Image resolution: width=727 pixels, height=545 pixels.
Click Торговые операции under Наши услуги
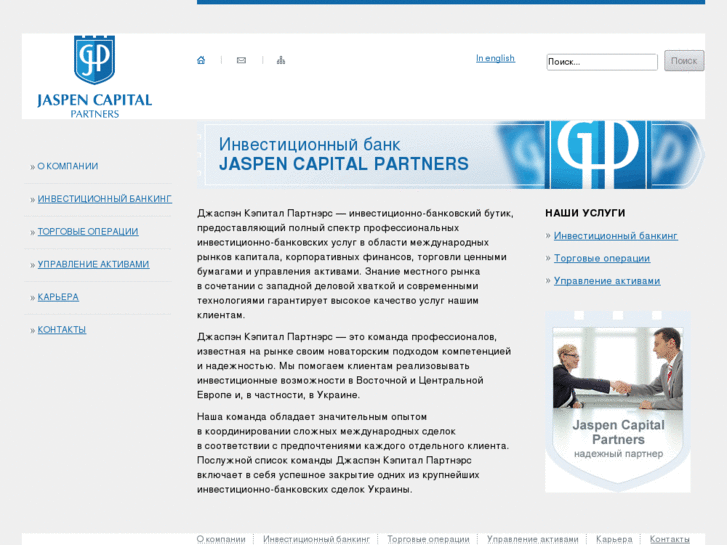click(x=601, y=259)
